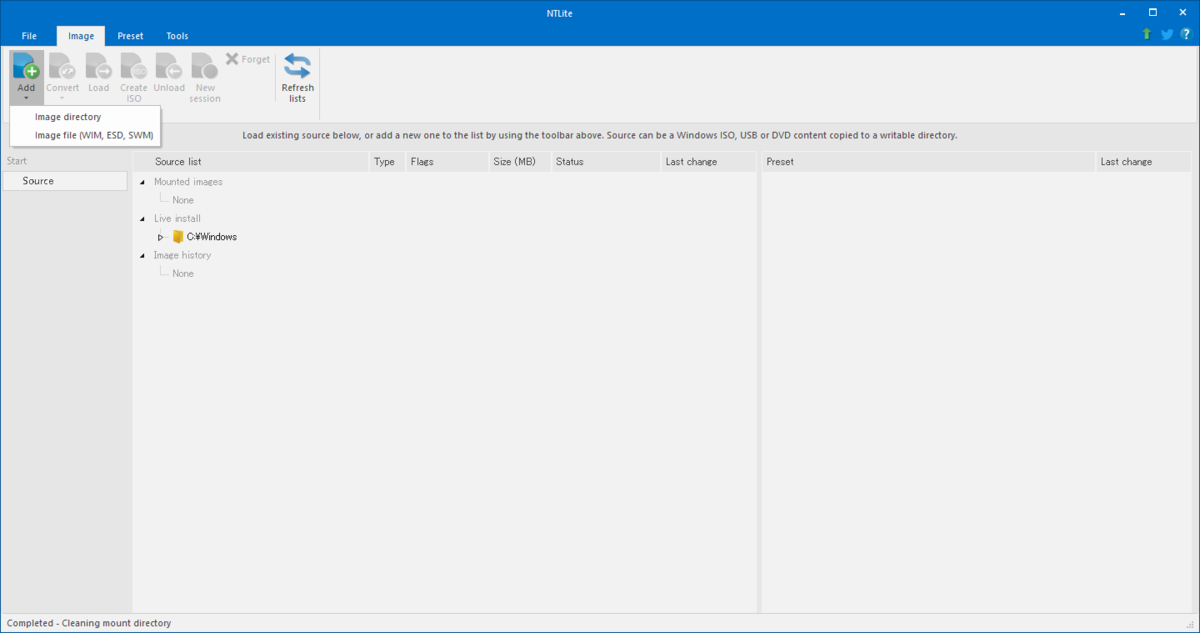Viewport: 1200px width, 633px height.
Task: Click the Live install label
Action: pyautogui.click(x=177, y=218)
